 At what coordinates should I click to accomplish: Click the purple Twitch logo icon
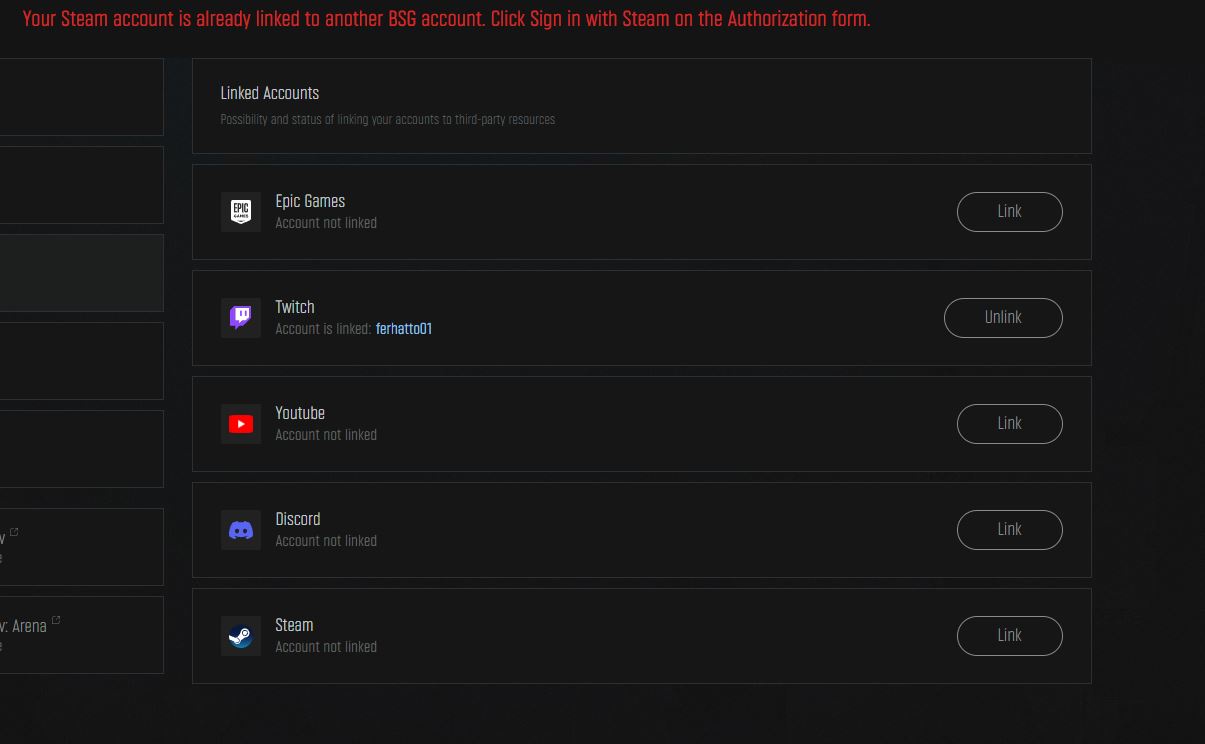(240, 318)
